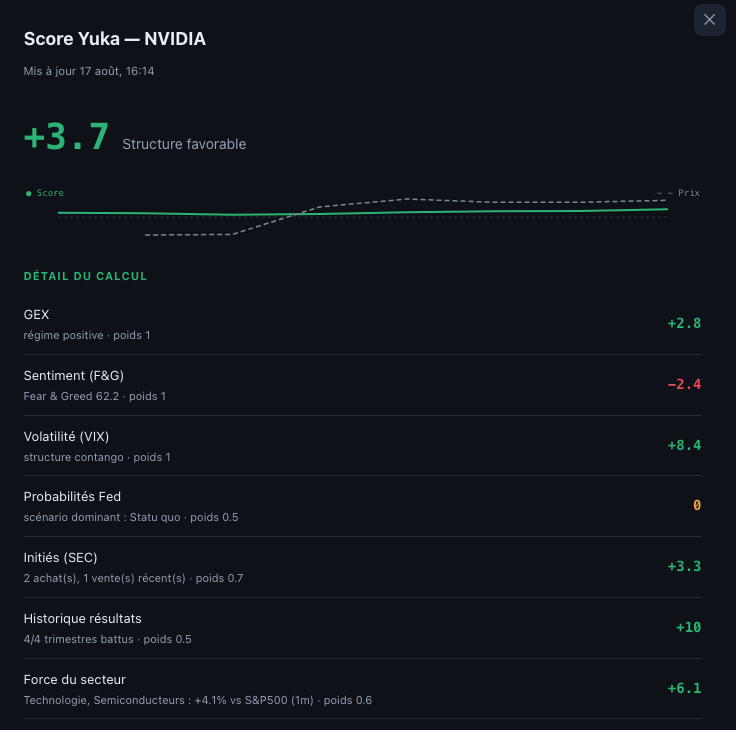Select the 'Force du secteur' row label
This screenshot has height=730, width=736.
pyautogui.click(x=75, y=680)
